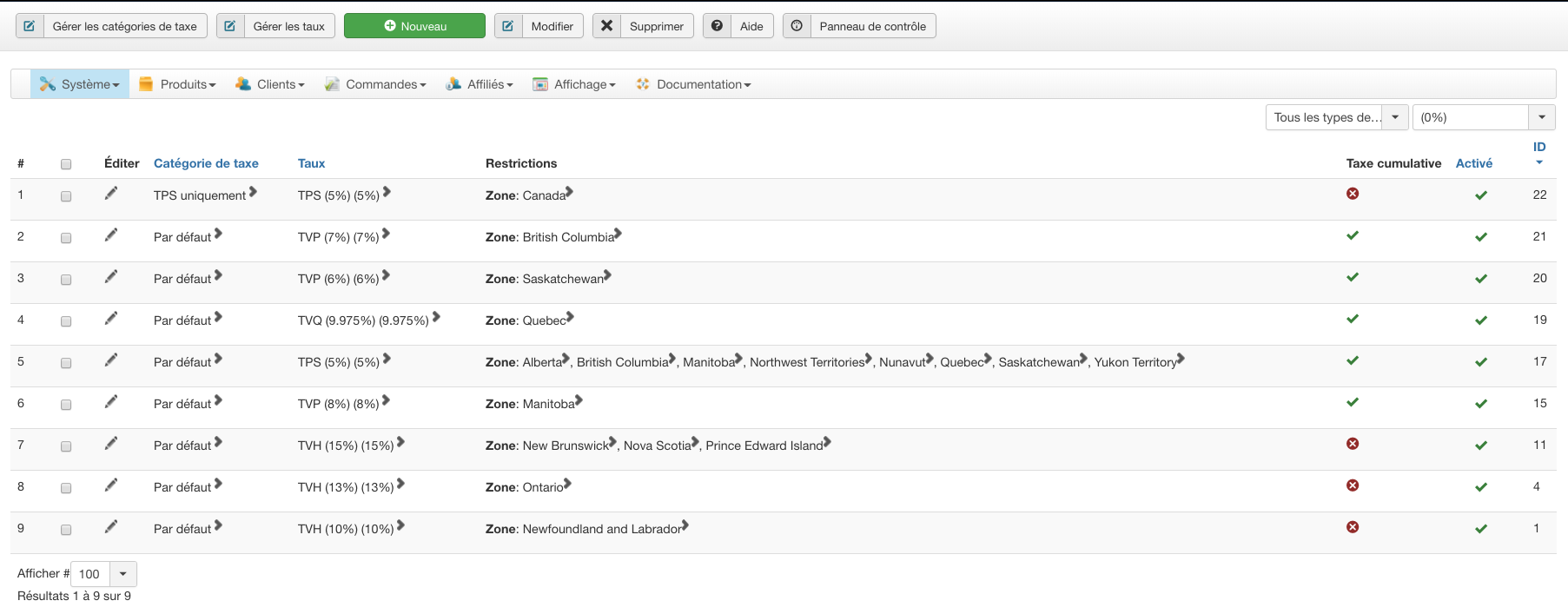
Task: Open the 'Tous les types de...' dropdown
Action: (1336, 117)
